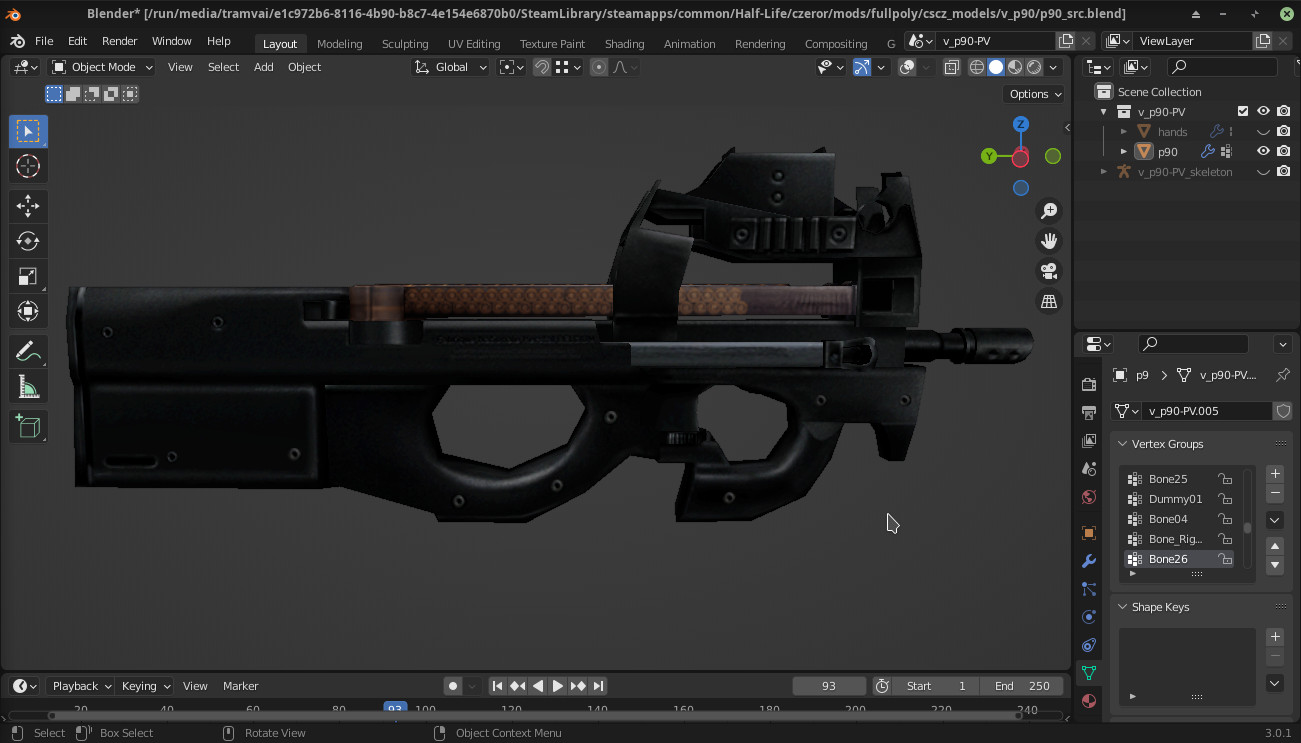
Task: Select the Annotate tool
Action: tap(27, 350)
